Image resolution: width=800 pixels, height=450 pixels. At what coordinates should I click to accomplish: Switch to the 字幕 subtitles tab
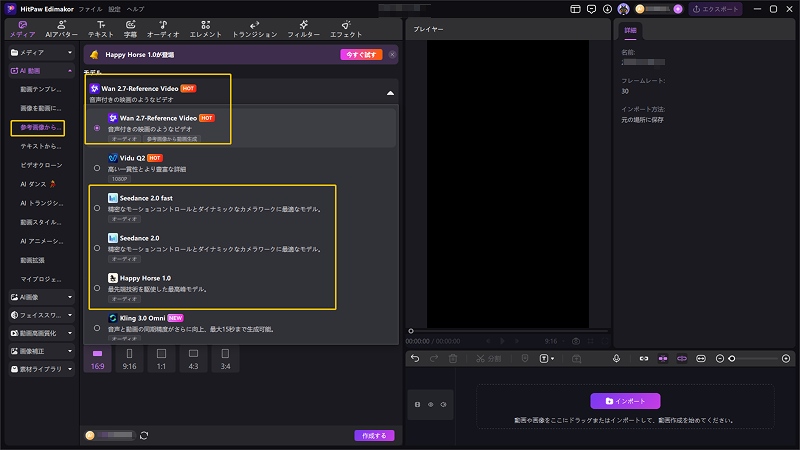click(x=131, y=29)
